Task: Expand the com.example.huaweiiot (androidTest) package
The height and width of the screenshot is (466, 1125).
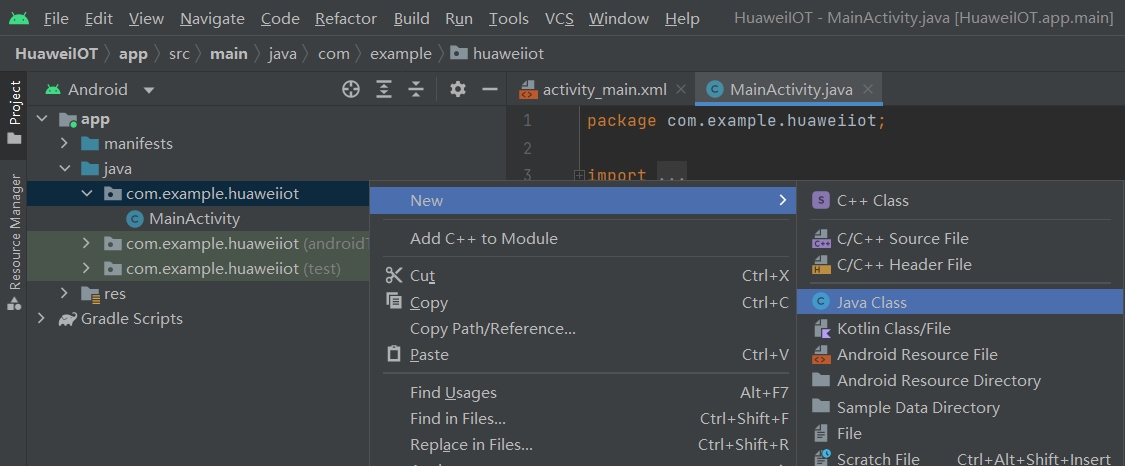Action: [x=86, y=244]
